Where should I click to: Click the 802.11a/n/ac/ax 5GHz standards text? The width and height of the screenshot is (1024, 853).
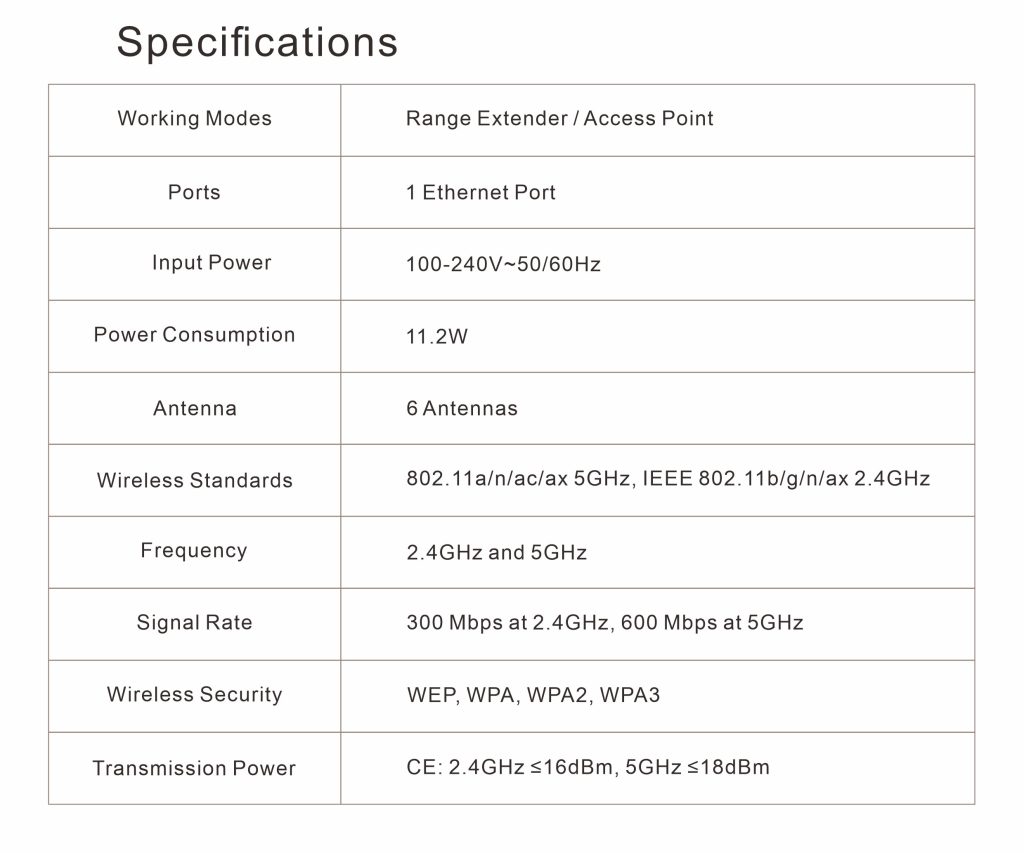click(x=519, y=479)
